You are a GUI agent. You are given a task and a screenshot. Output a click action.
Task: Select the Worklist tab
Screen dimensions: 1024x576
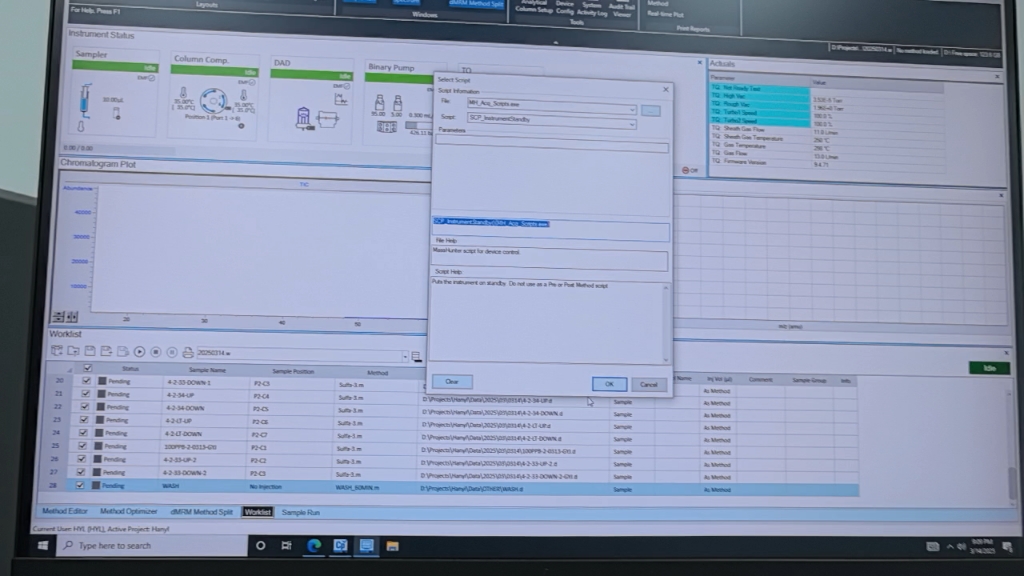click(257, 512)
